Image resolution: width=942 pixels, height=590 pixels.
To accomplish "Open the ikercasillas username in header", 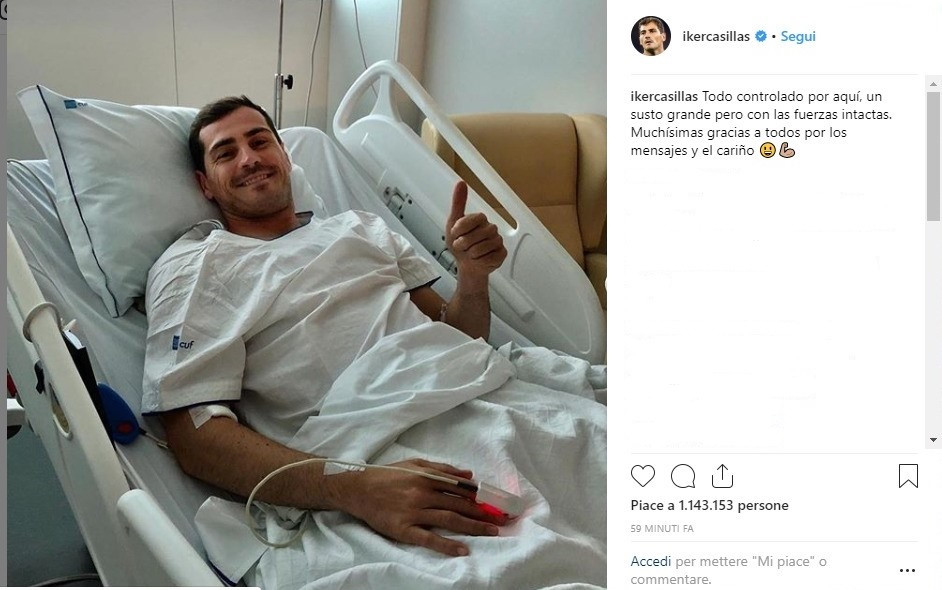I will 716,36.
